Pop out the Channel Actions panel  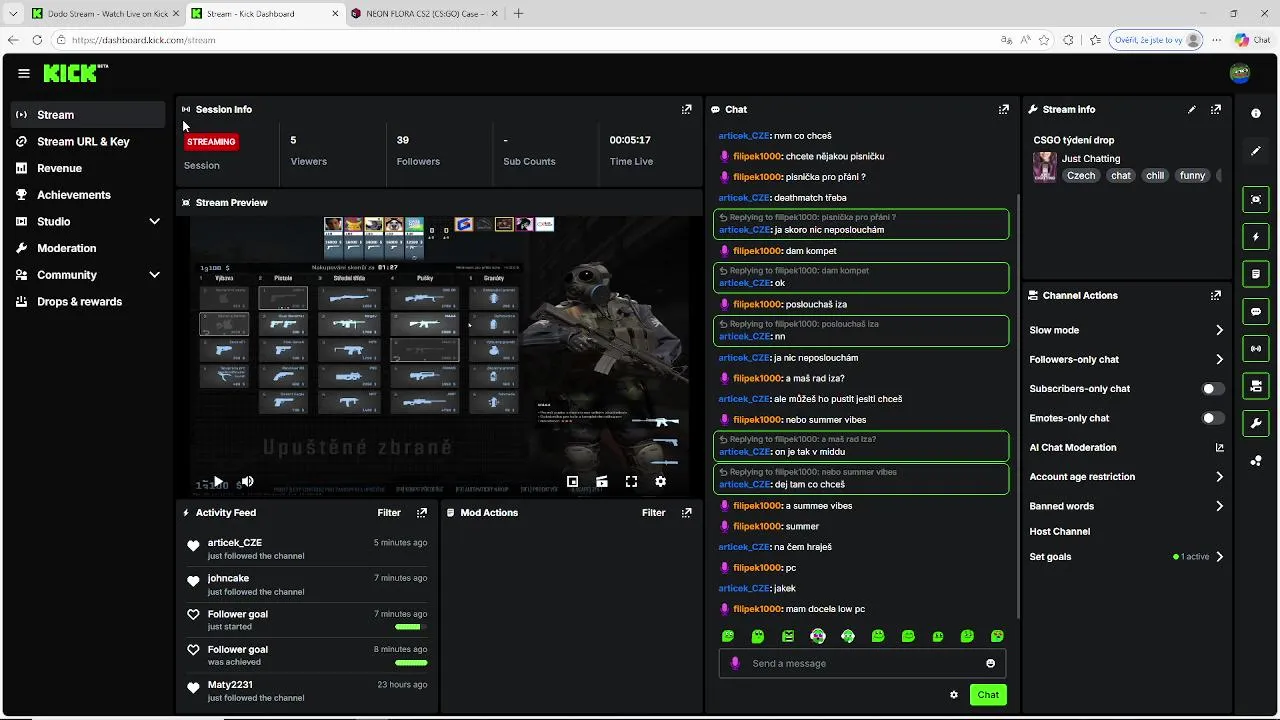[1216, 295]
